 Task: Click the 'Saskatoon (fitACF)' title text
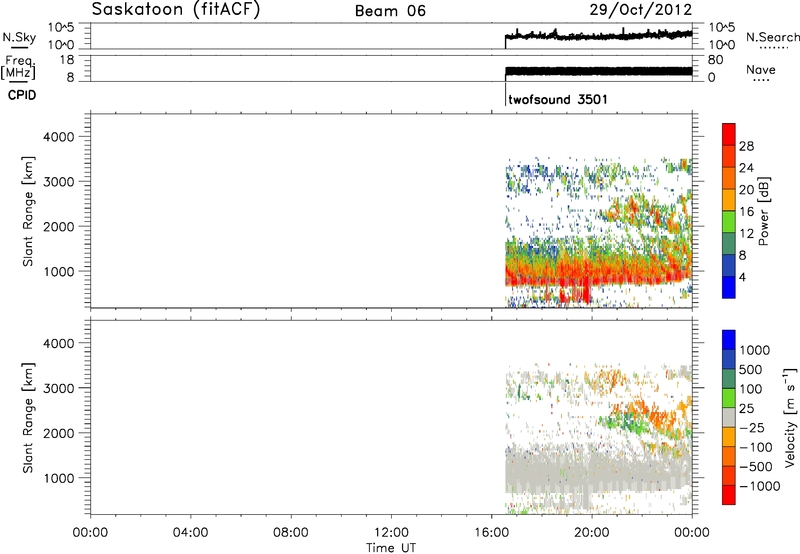176,10
